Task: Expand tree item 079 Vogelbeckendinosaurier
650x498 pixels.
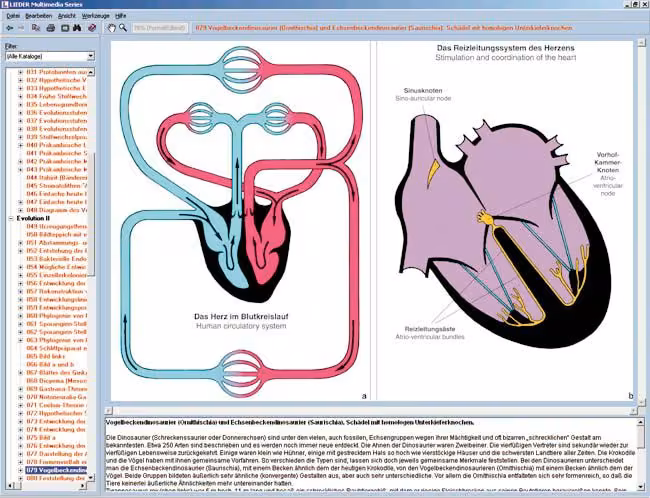Action: click(x=20, y=470)
